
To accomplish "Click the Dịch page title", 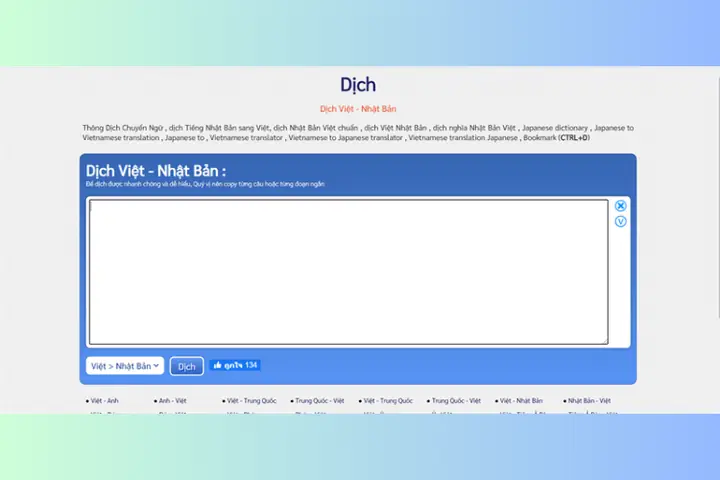I will (358, 85).
